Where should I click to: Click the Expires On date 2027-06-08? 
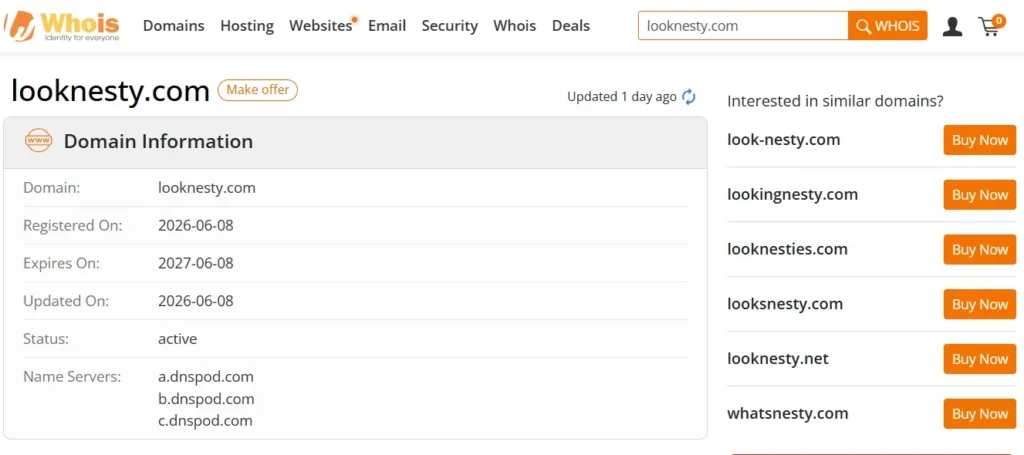[x=196, y=264]
